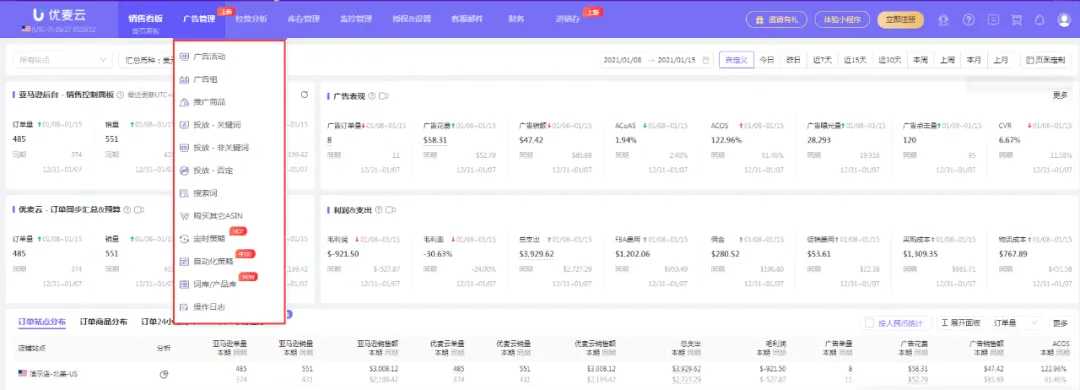Click the 页面定制 customization button
This screenshot has height=390, width=1080.
(1046, 60)
